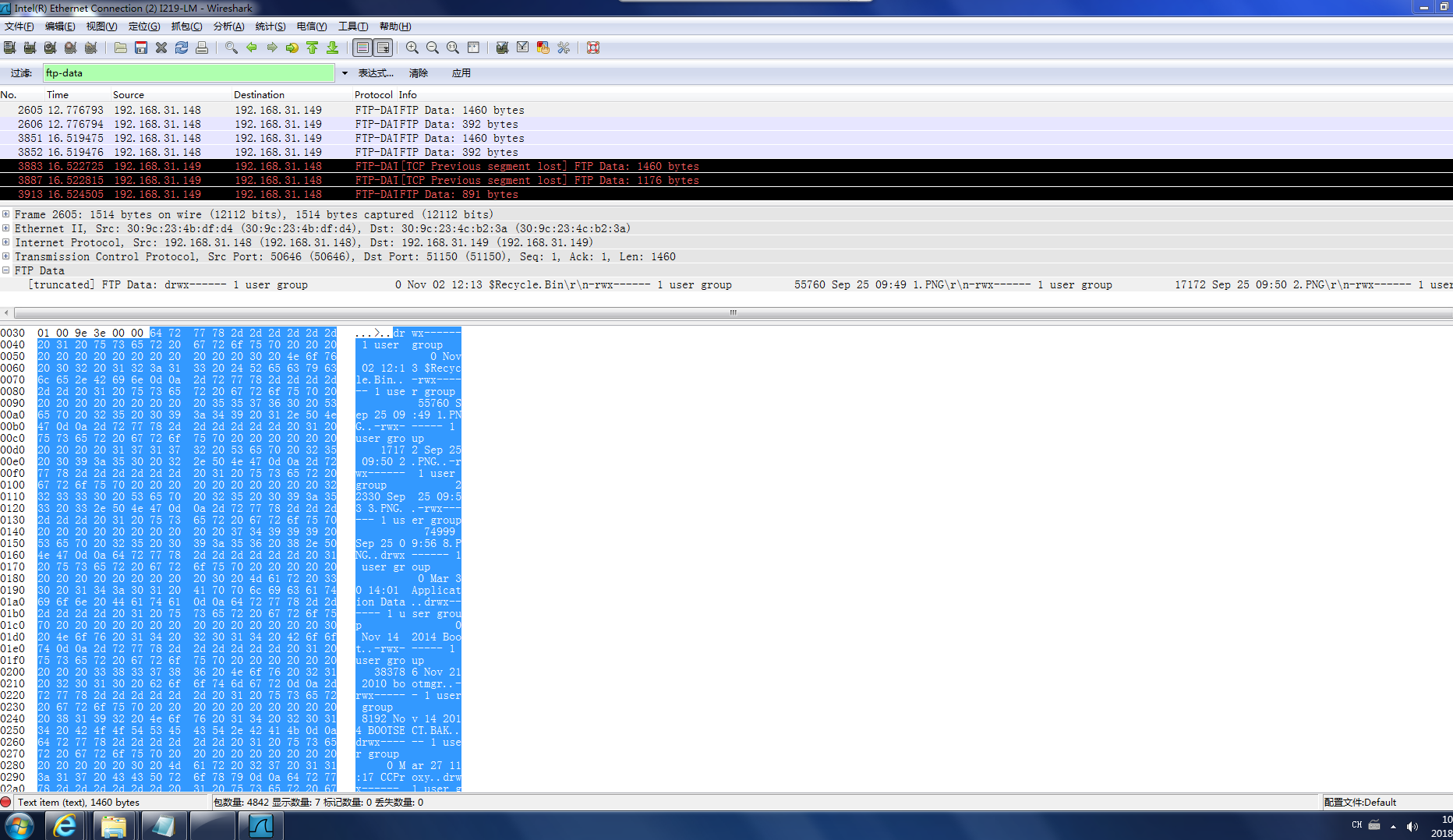Toggle auto scroll in live capture

382,48
